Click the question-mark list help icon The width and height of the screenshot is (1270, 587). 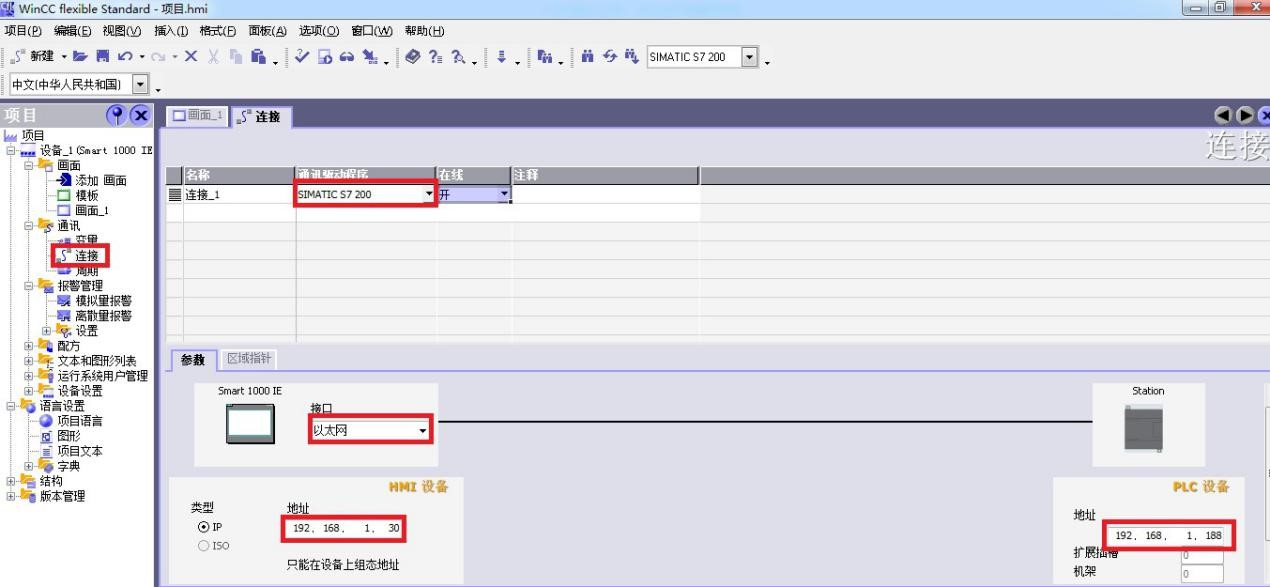pos(435,57)
